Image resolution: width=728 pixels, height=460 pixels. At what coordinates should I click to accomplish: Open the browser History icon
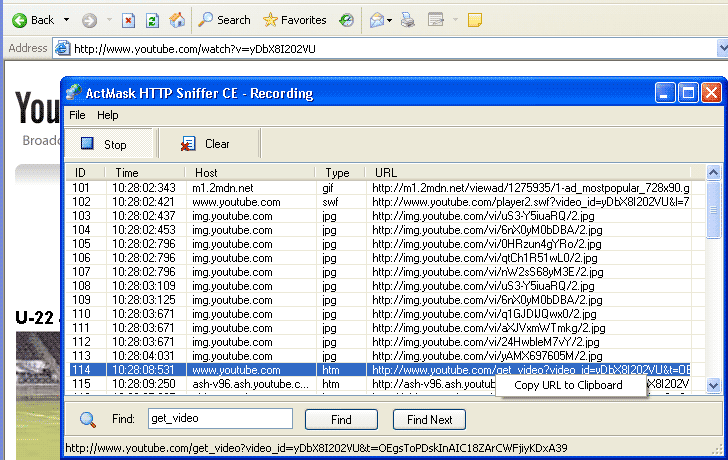pyautogui.click(x=346, y=20)
